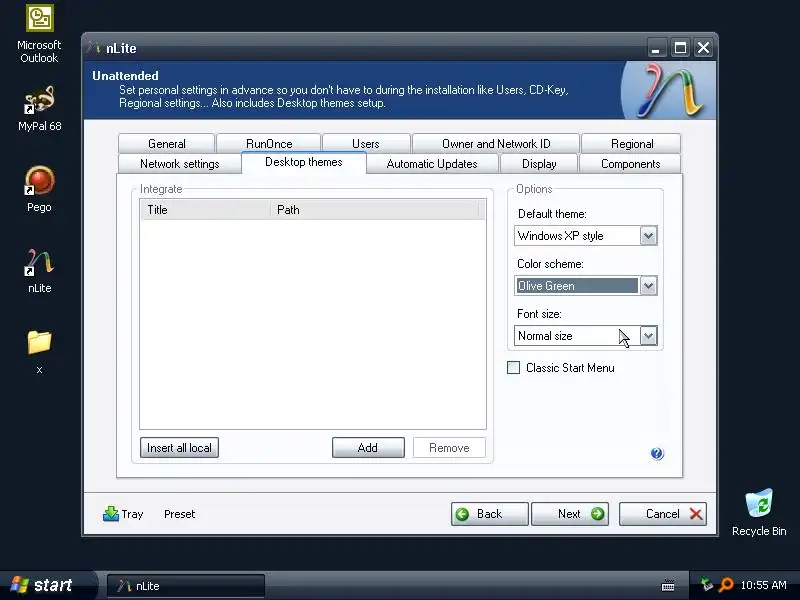Enable the Classic Start Menu checkbox
This screenshot has height=600, width=800.
[513, 367]
